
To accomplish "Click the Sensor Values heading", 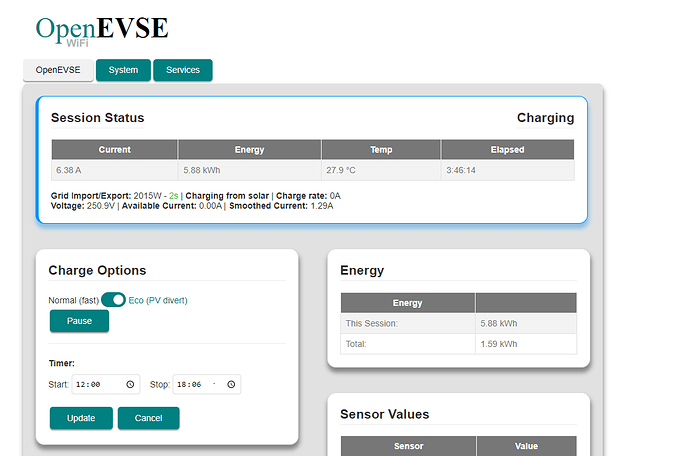I will tap(385, 414).
